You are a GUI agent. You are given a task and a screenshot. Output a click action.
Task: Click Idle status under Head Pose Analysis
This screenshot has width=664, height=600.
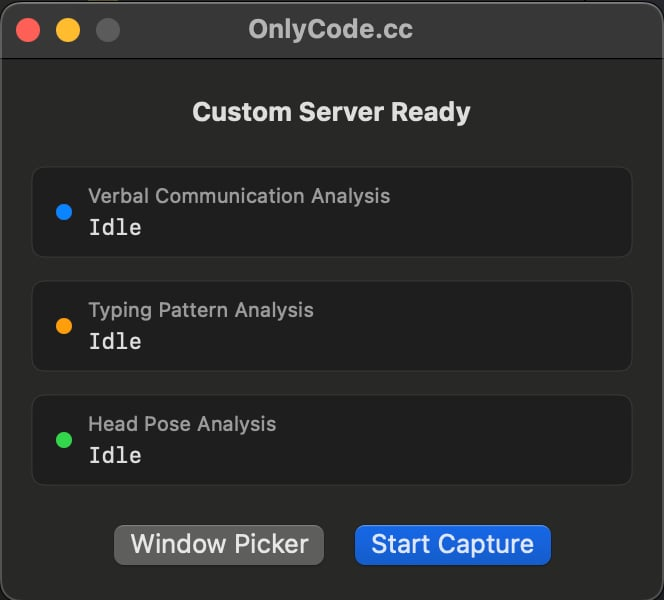tap(115, 456)
